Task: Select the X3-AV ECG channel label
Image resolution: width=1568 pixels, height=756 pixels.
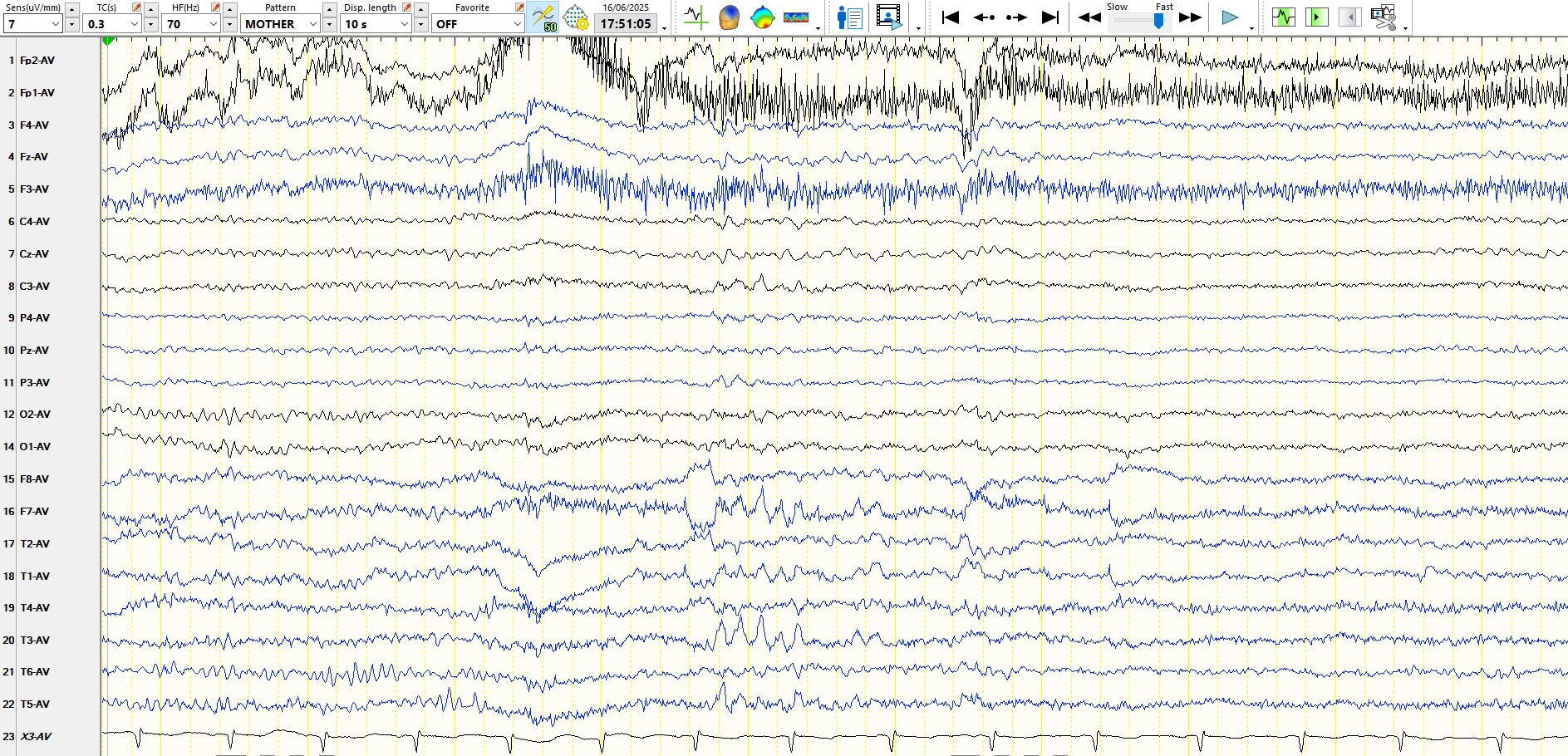Action: pyautogui.click(x=36, y=737)
